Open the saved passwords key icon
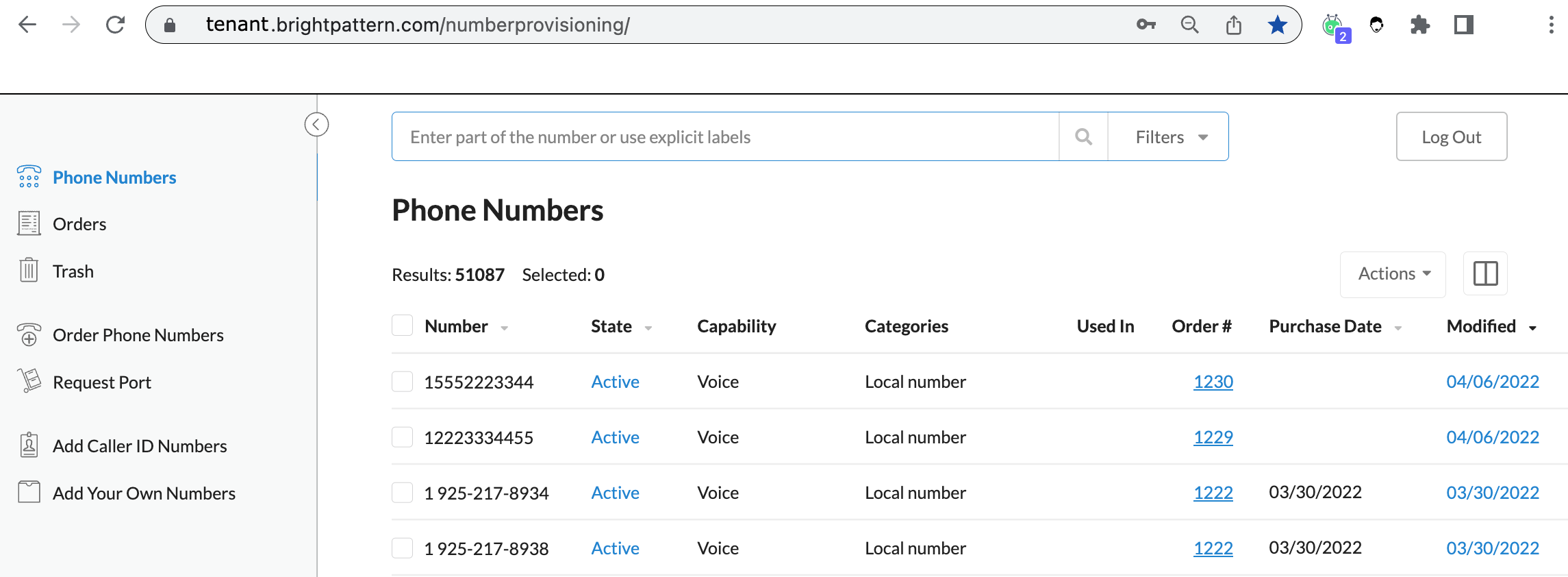The image size is (1568, 577). pyautogui.click(x=1146, y=25)
